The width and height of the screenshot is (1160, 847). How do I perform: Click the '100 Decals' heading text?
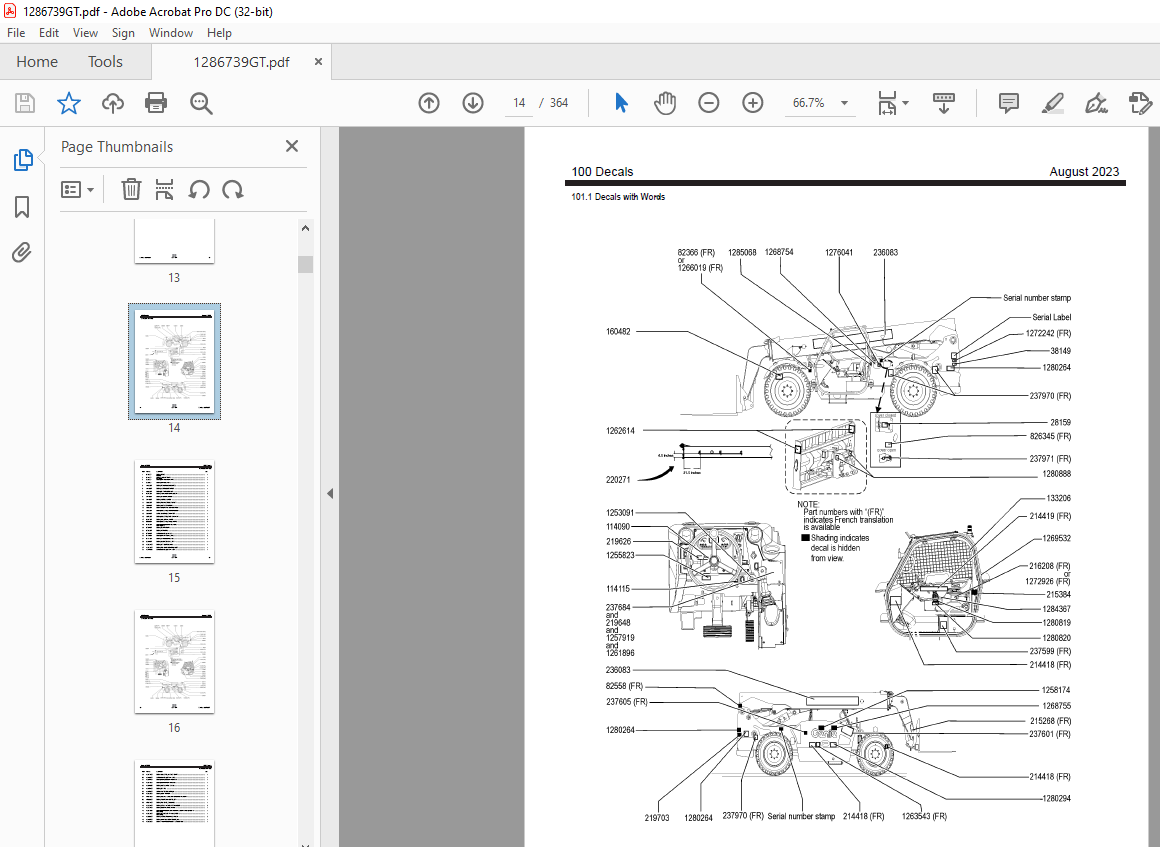click(x=602, y=172)
